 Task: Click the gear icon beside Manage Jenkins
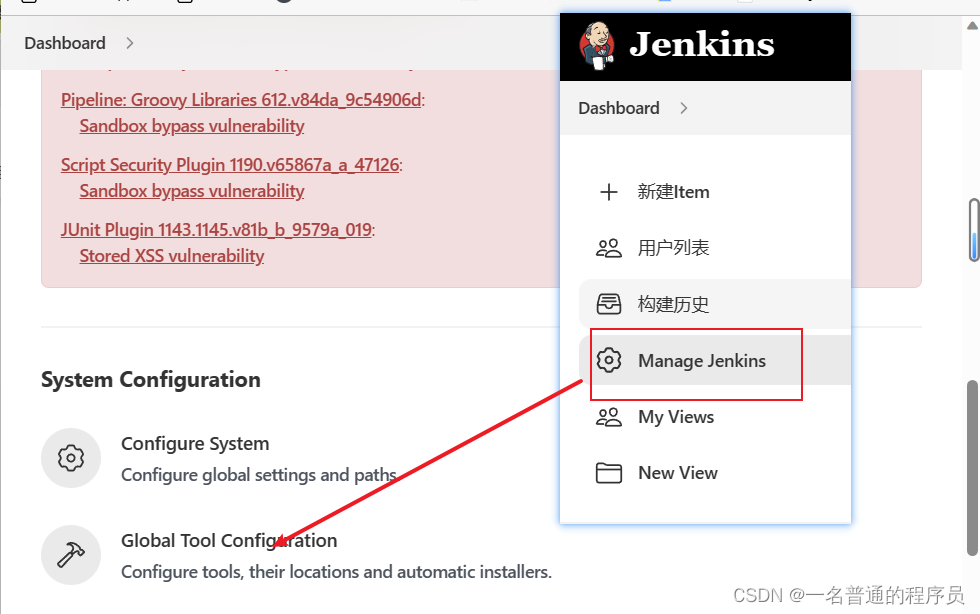(x=609, y=360)
